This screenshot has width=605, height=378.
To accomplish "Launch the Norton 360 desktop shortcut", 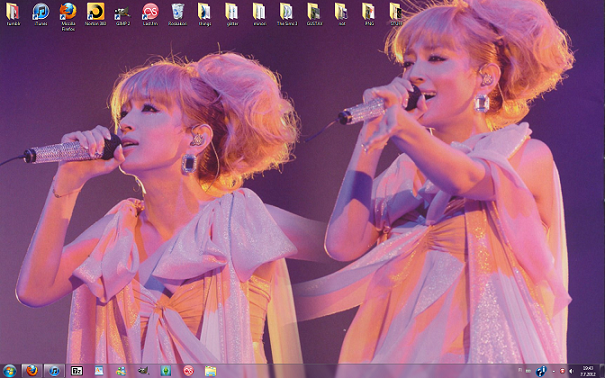I will tap(95, 14).
